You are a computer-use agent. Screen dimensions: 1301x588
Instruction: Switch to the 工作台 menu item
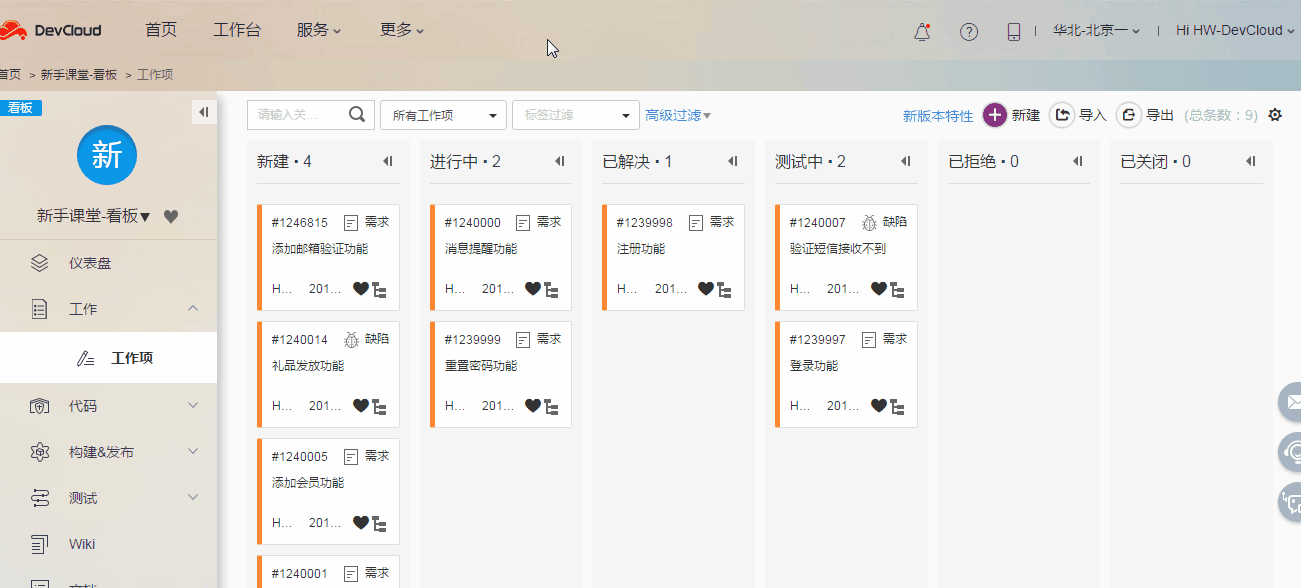click(237, 29)
